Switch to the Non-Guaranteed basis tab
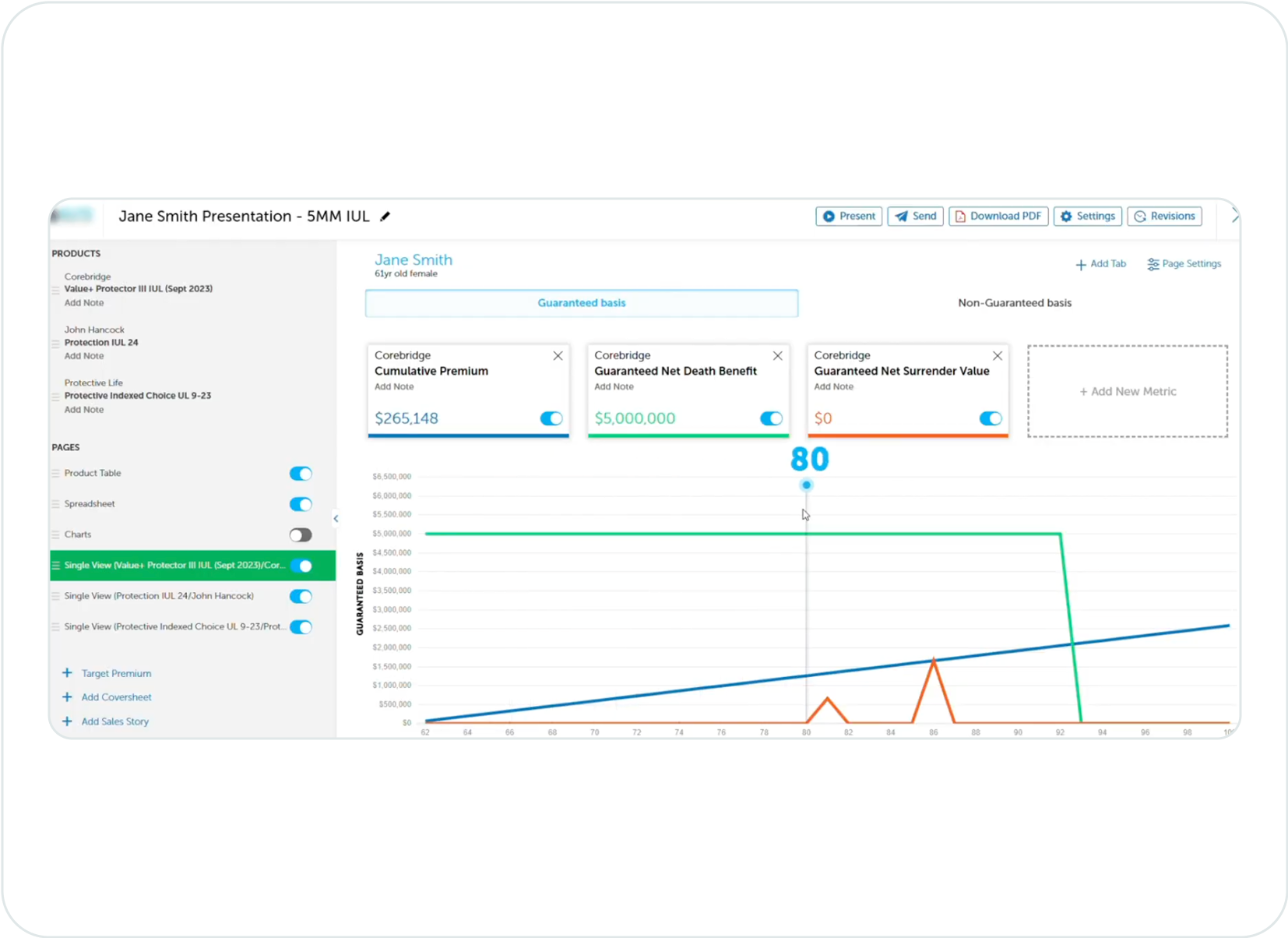The height and width of the screenshot is (938, 1288). pyautogui.click(x=1014, y=303)
